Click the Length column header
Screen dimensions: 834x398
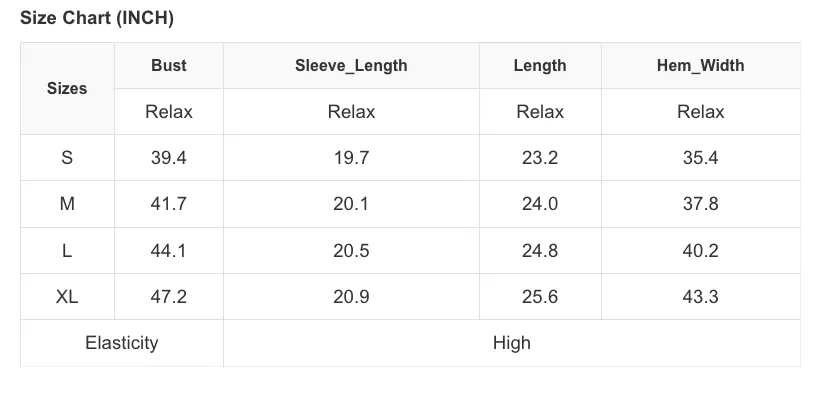[x=540, y=65]
